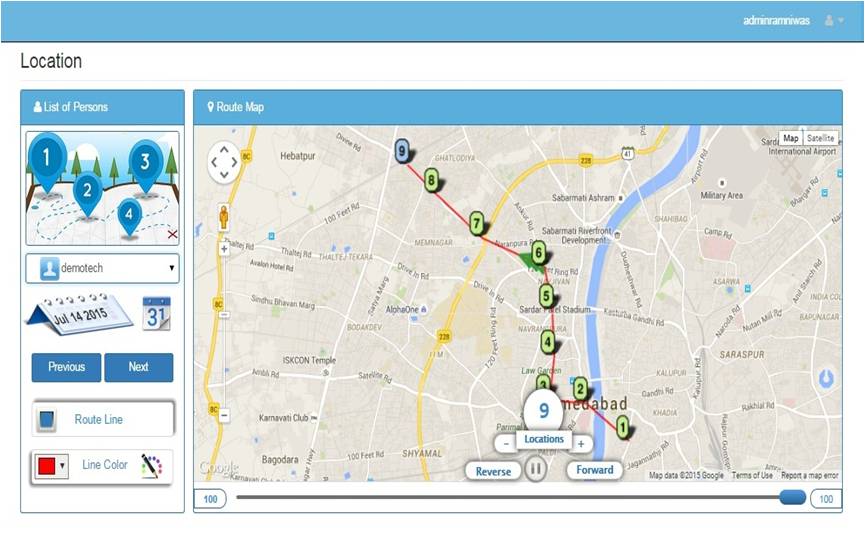Click the route progress slider handle
865x535 pixels.
(793, 497)
